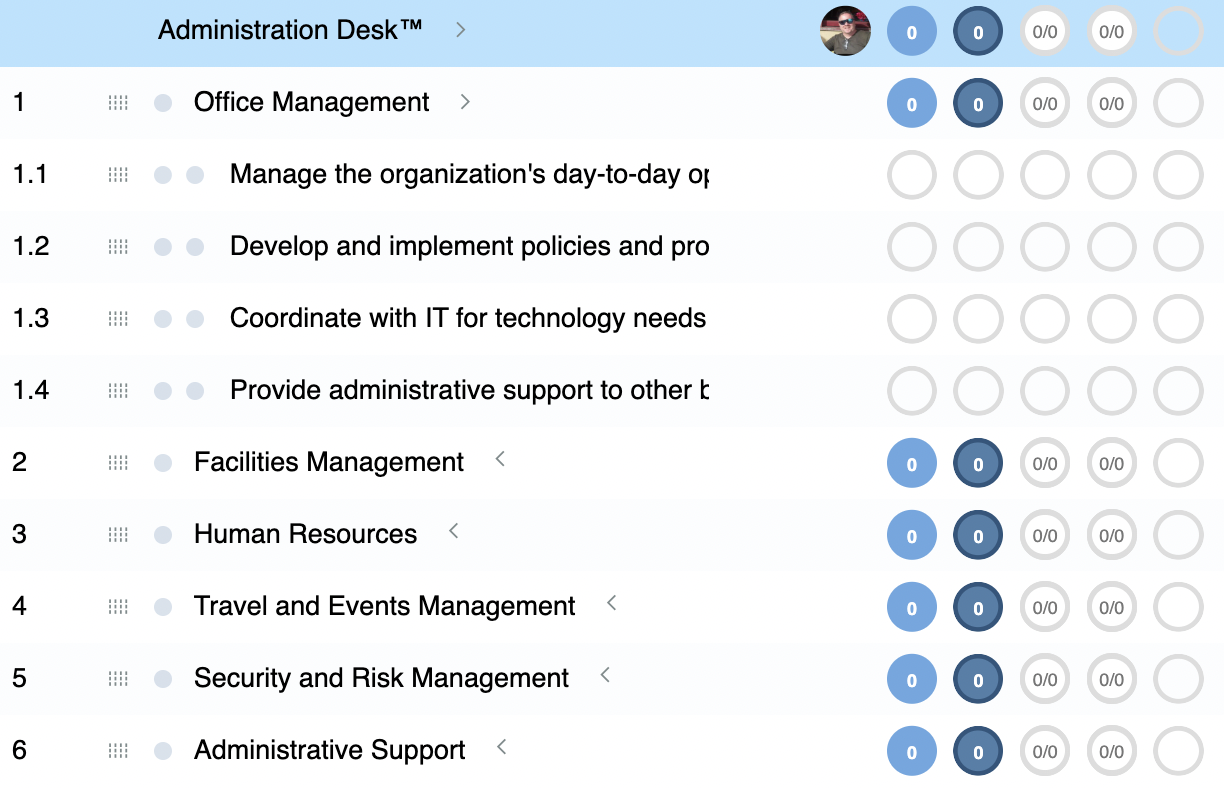Click dark blue counter badge for Security and Risk Management
This screenshot has height=788, width=1224.
point(978,680)
